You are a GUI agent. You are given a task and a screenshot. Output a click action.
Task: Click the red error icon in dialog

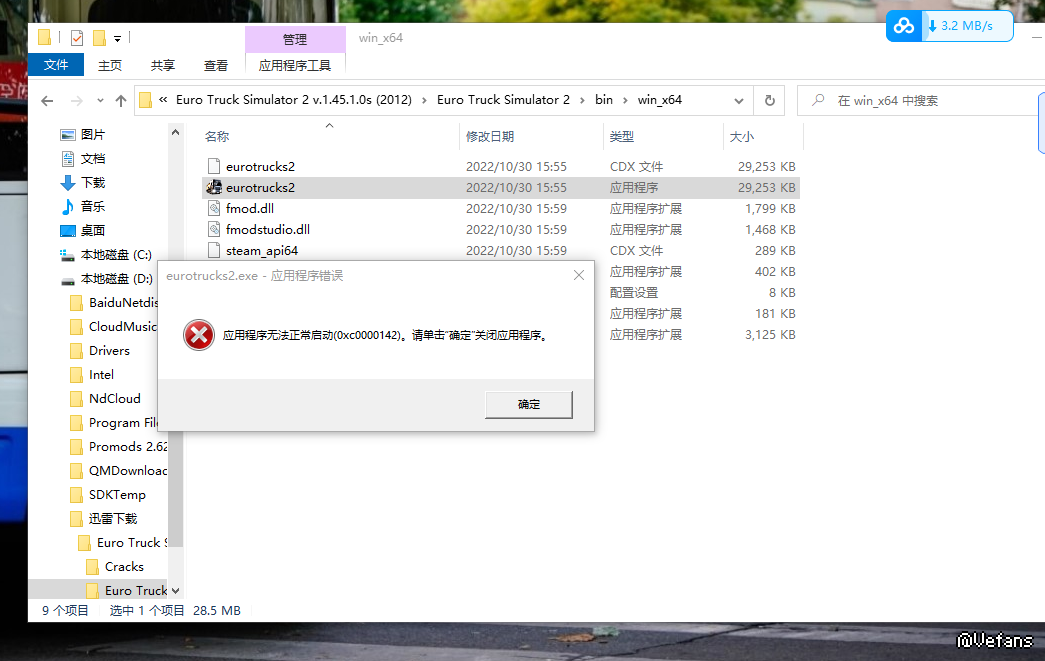199,334
